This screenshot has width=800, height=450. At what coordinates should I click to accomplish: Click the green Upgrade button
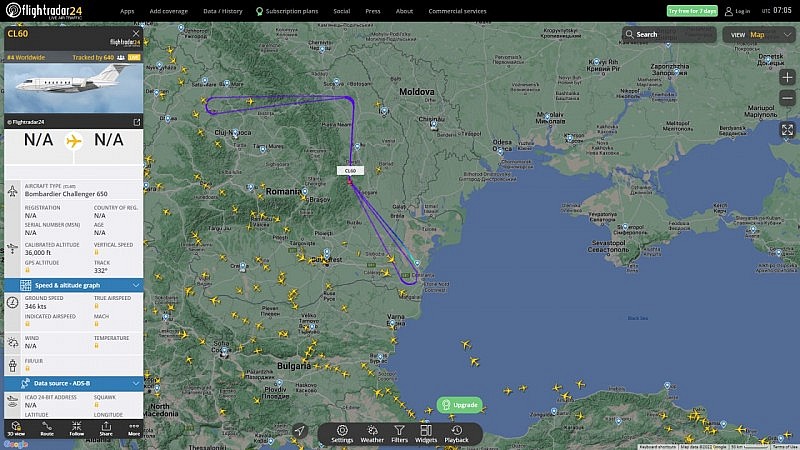click(460, 405)
